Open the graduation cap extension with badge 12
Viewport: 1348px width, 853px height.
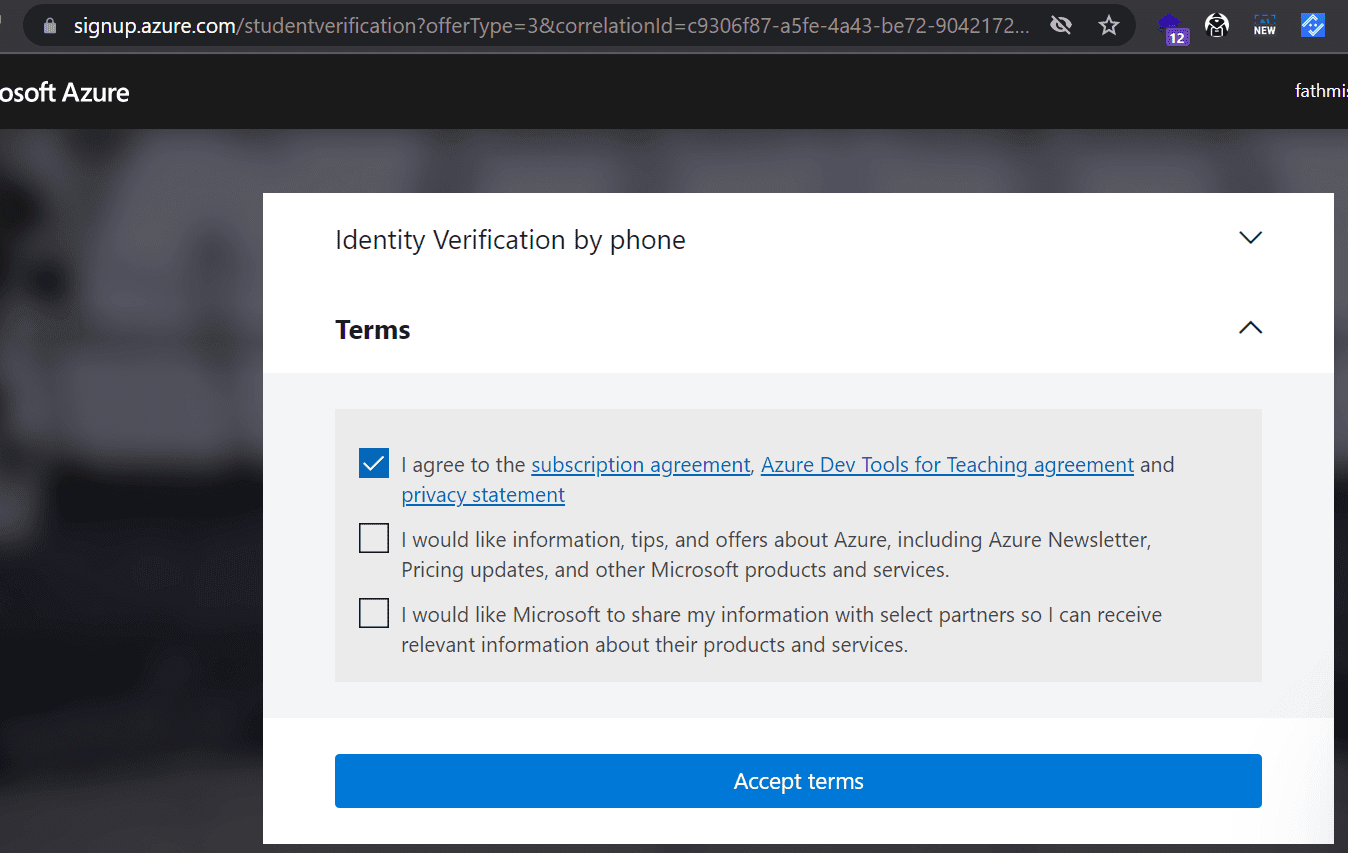click(1172, 27)
